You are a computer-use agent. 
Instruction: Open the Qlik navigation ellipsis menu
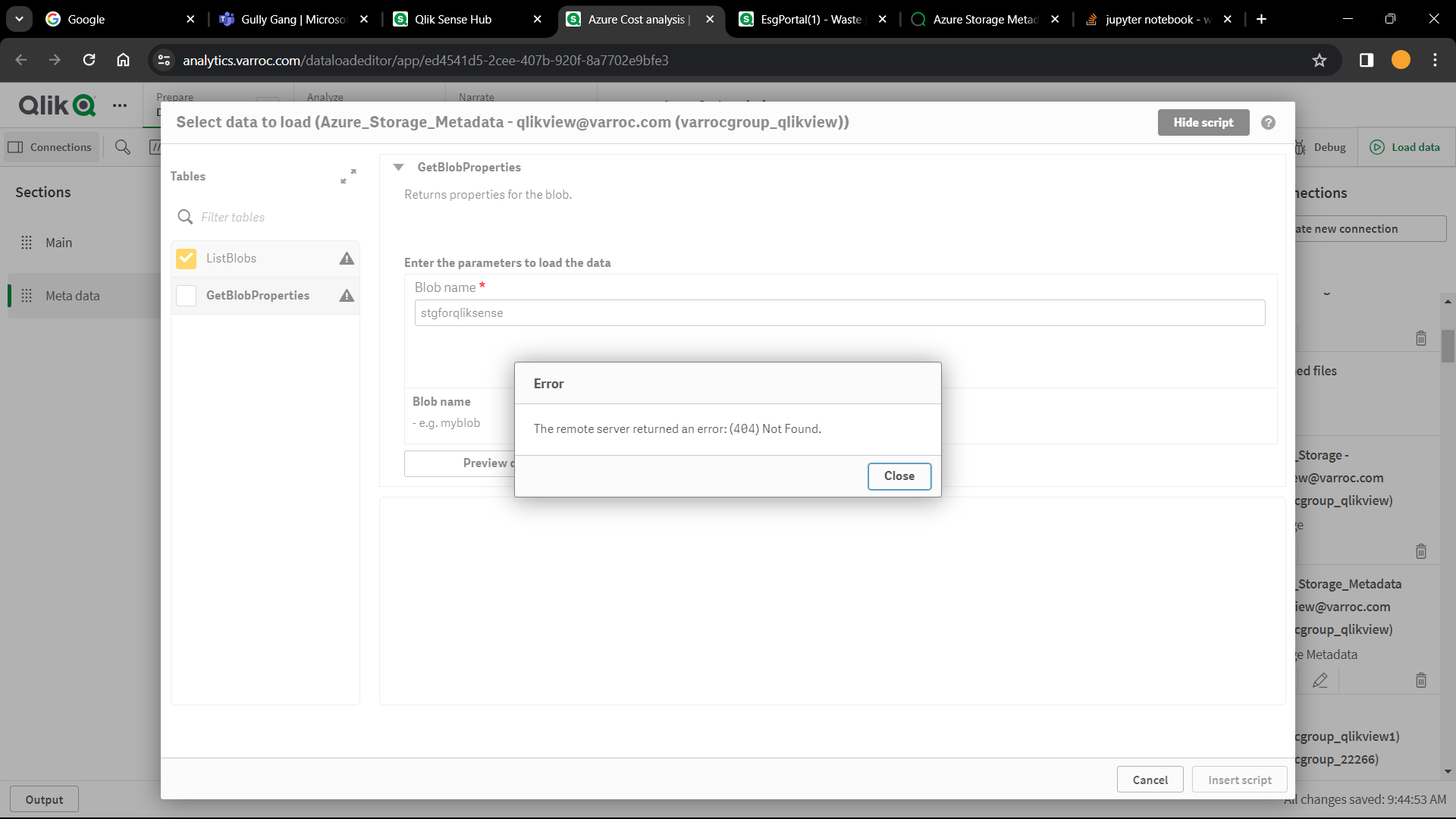(120, 105)
